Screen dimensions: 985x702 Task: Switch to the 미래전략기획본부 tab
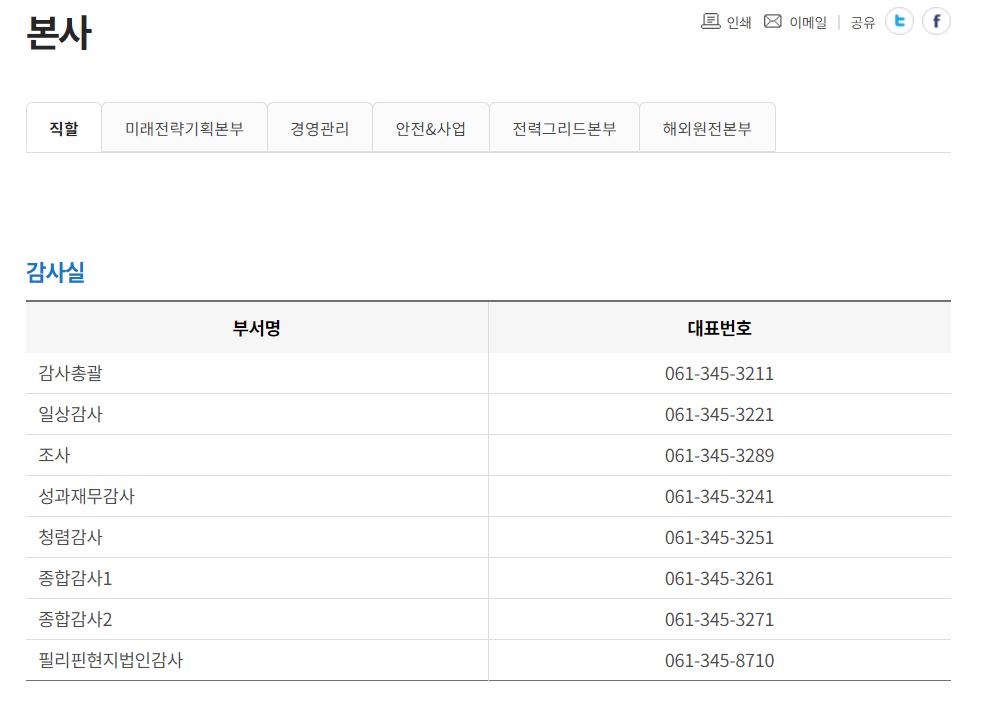[184, 128]
